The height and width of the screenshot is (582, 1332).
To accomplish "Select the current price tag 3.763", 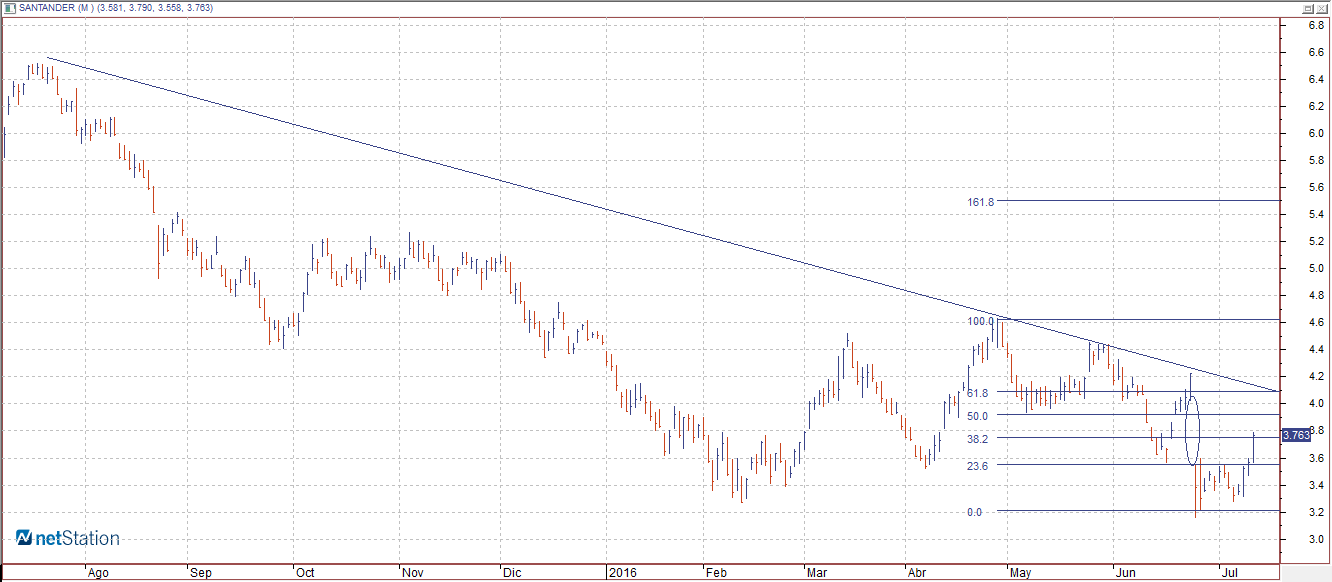I will [x=1296, y=435].
